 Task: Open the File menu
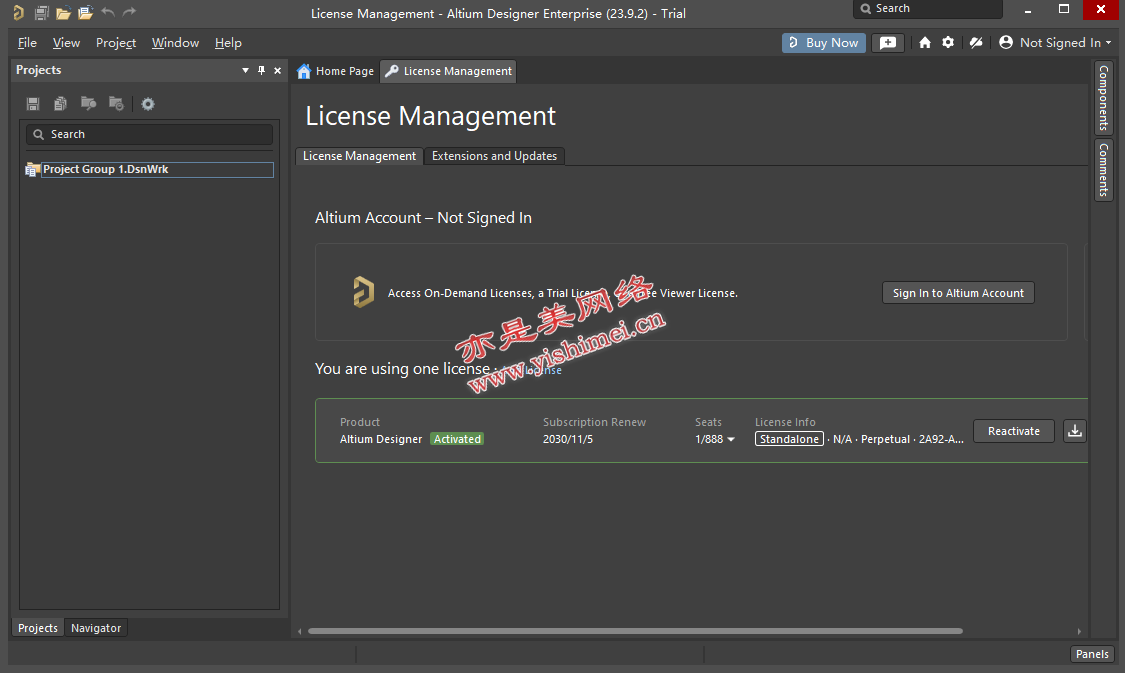point(27,43)
